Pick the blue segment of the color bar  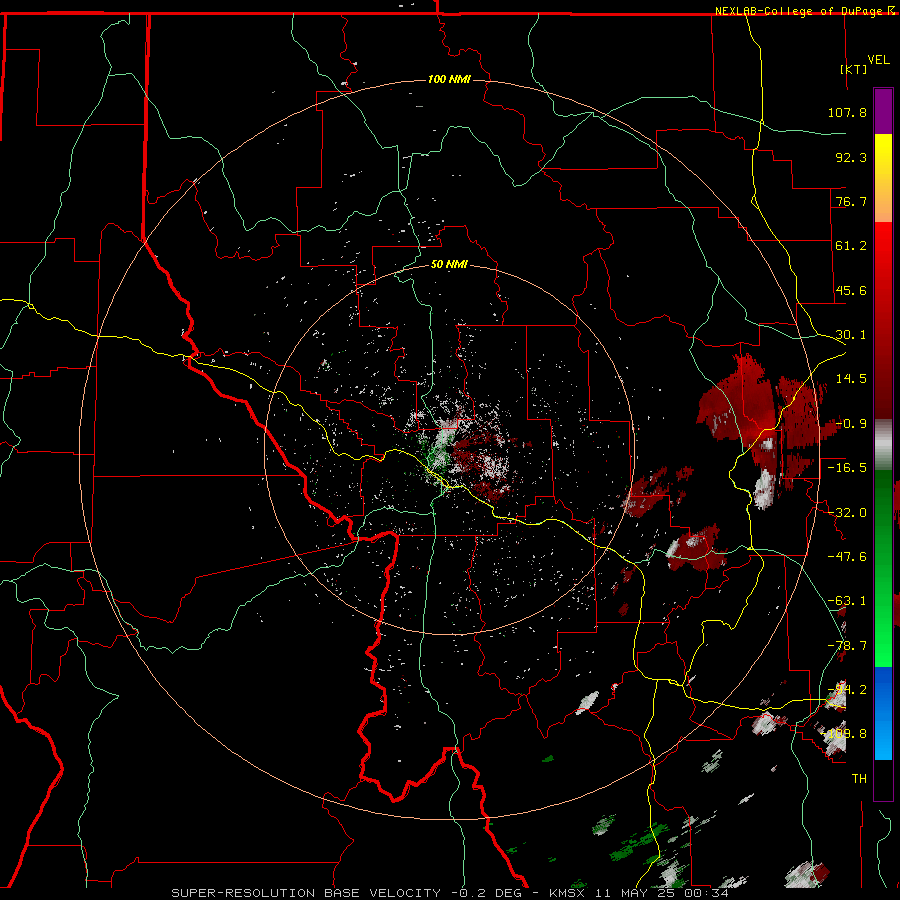pos(883,713)
